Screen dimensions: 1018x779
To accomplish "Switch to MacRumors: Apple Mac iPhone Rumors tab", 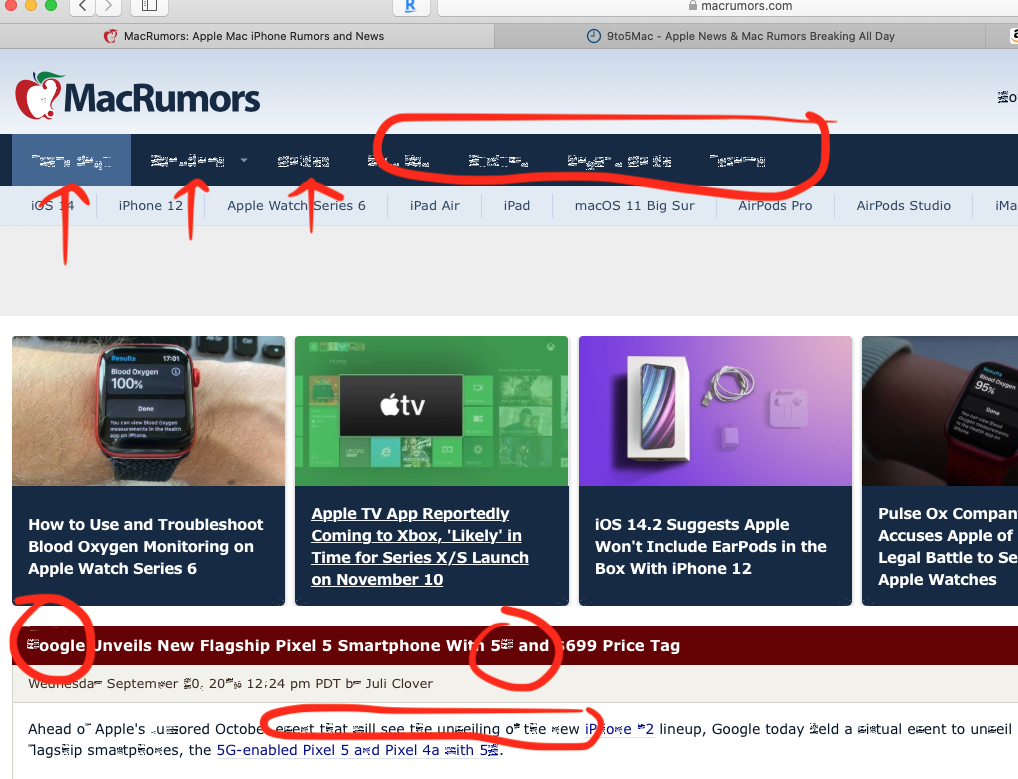I will pyautogui.click(x=247, y=36).
